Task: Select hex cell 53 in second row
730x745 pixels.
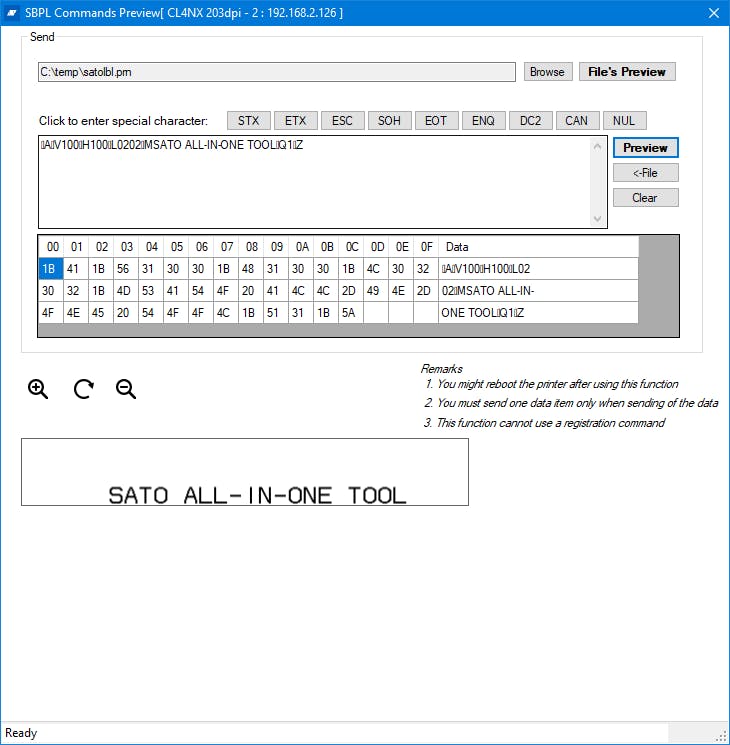Action: [x=151, y=291]
